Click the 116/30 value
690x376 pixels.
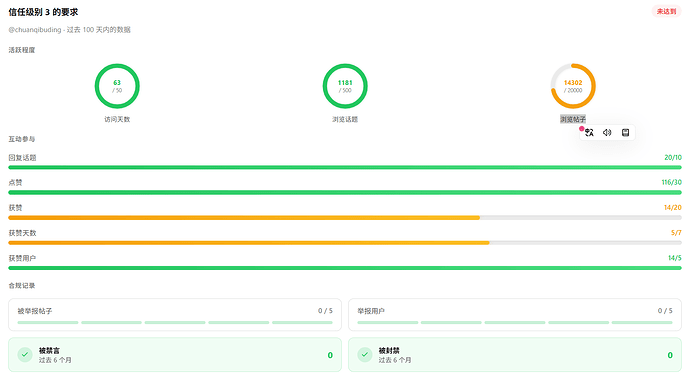672,182
